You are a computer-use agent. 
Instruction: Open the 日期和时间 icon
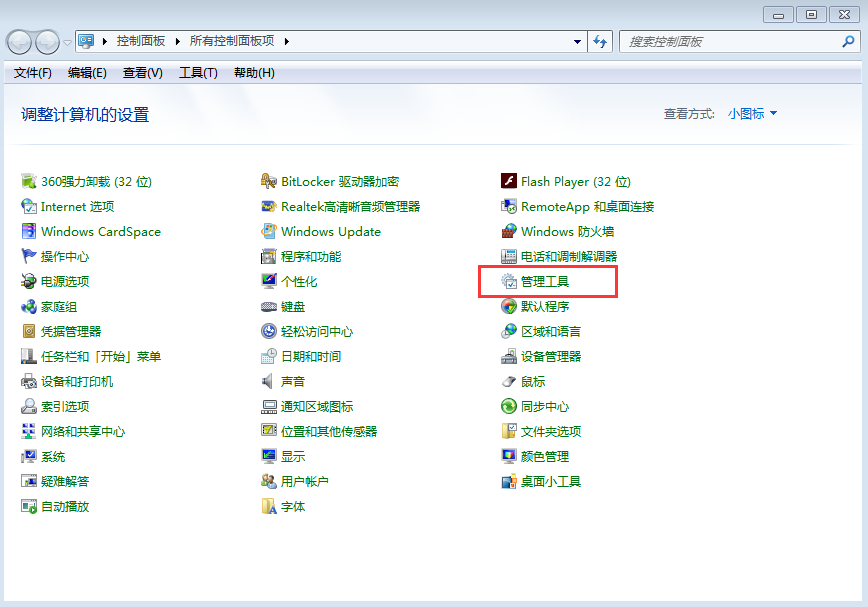click(x=268, y=356)
